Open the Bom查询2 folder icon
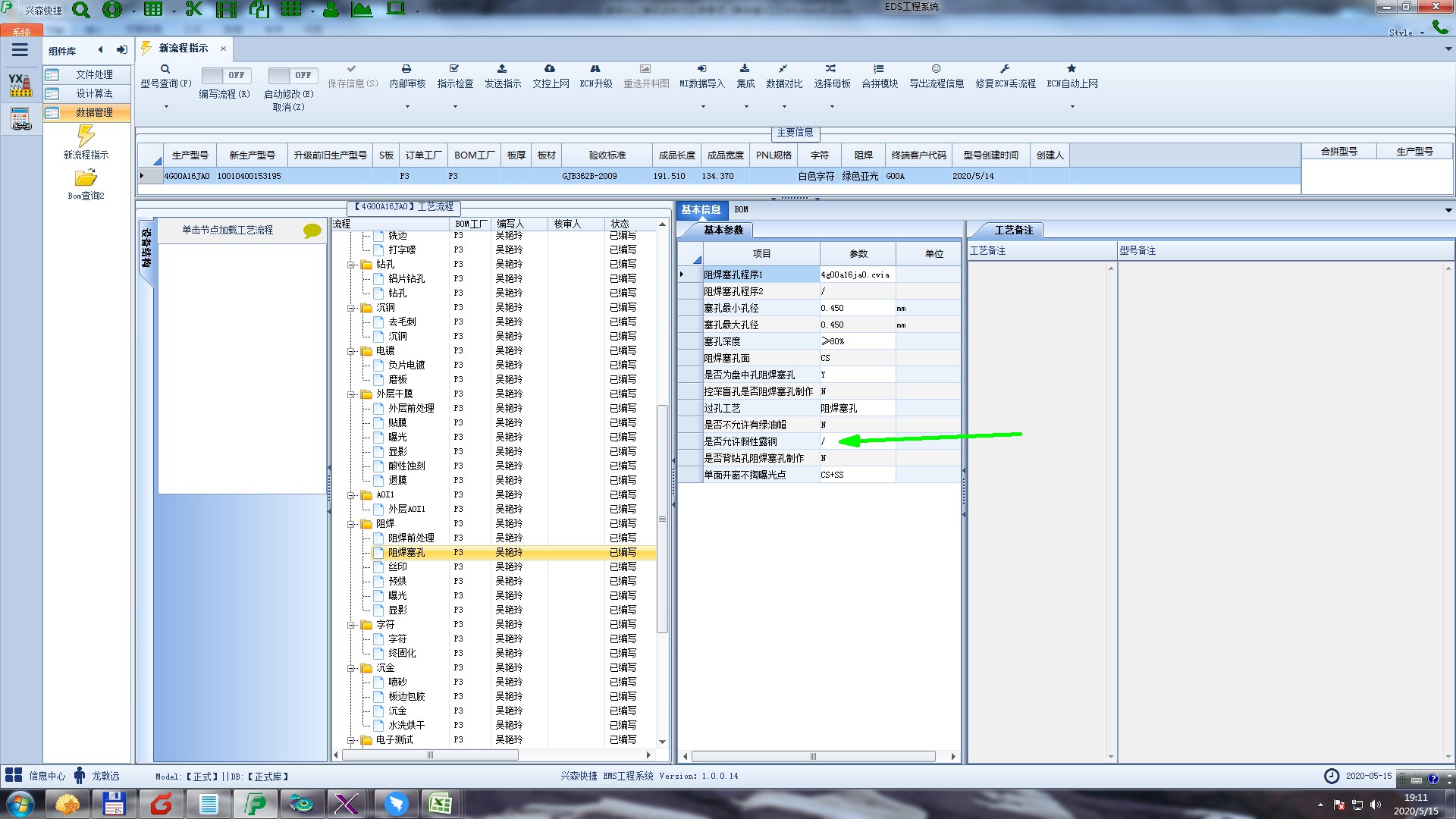 pos(86,178)
